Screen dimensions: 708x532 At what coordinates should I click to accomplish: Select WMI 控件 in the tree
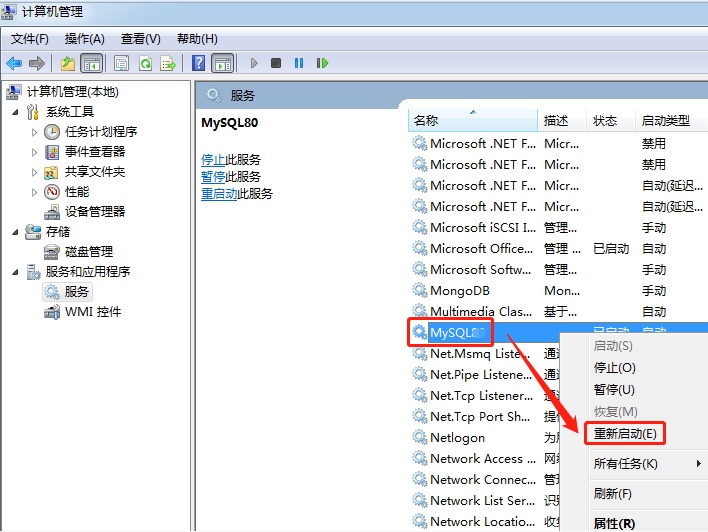tap(93, 312)
